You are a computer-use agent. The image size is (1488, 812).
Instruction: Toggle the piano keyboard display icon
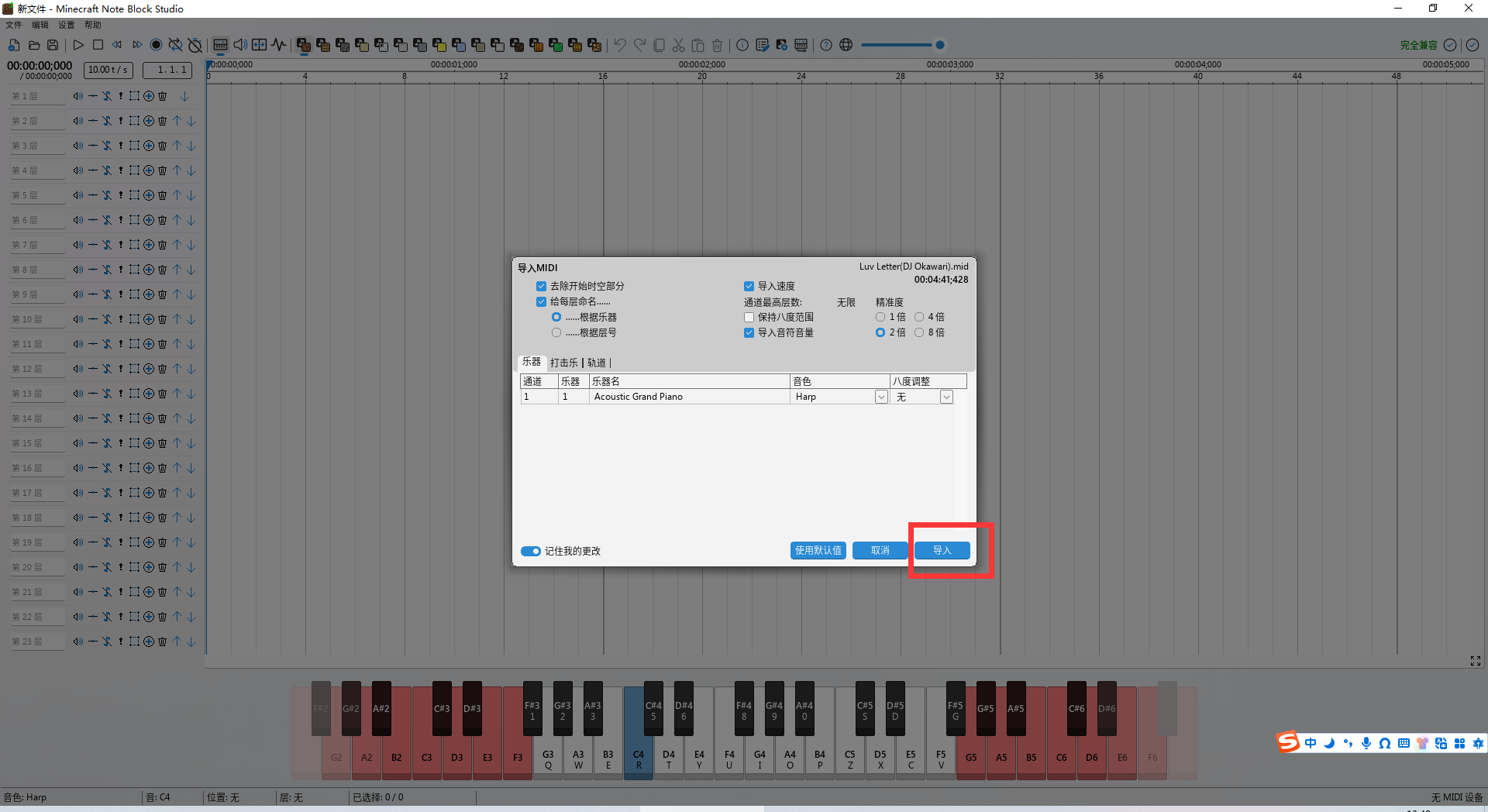point(221,45)
